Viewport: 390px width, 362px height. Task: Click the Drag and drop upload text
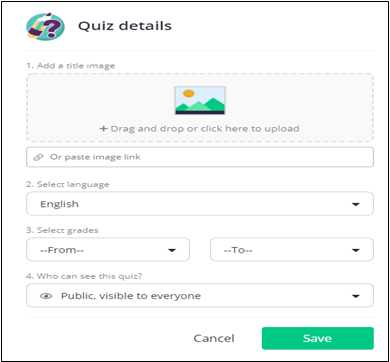tap(205, 129)
